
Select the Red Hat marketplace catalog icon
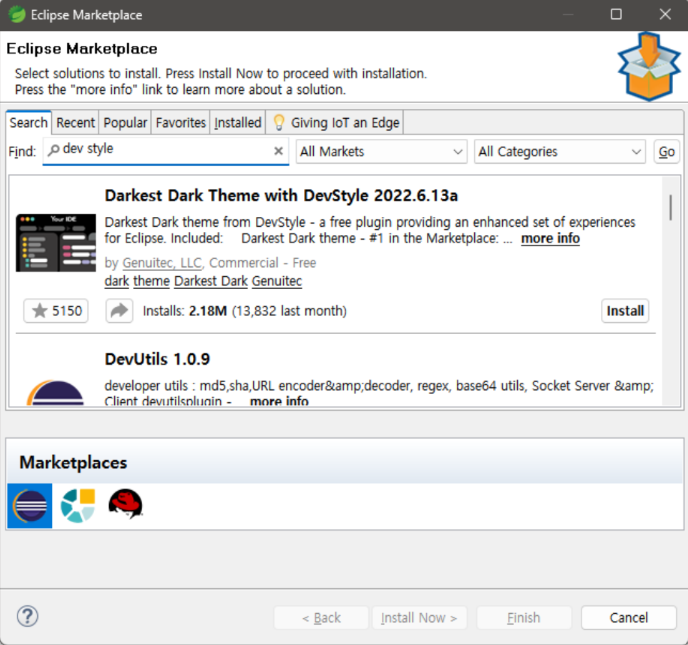point(125,504)
